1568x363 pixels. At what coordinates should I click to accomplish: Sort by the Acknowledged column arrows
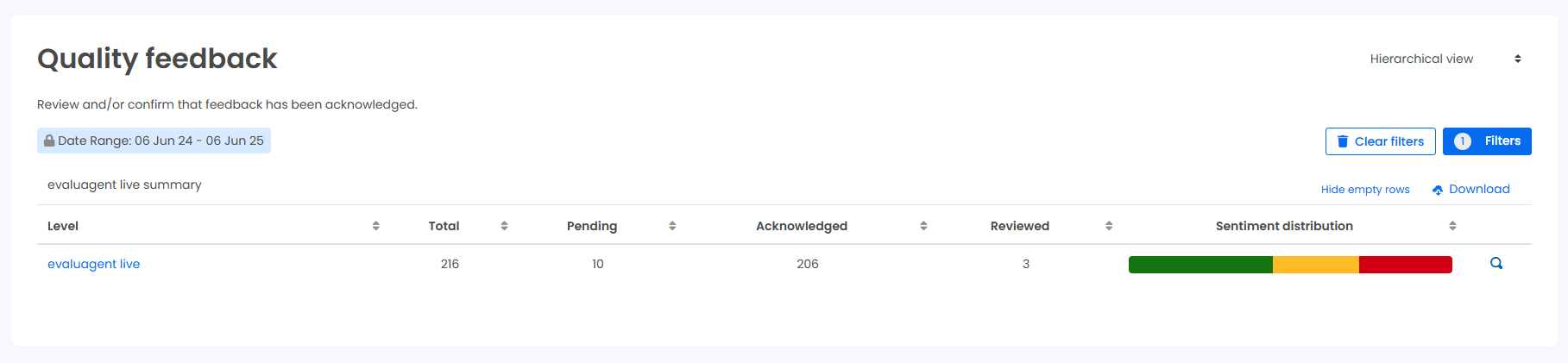[x=923, y=226]
